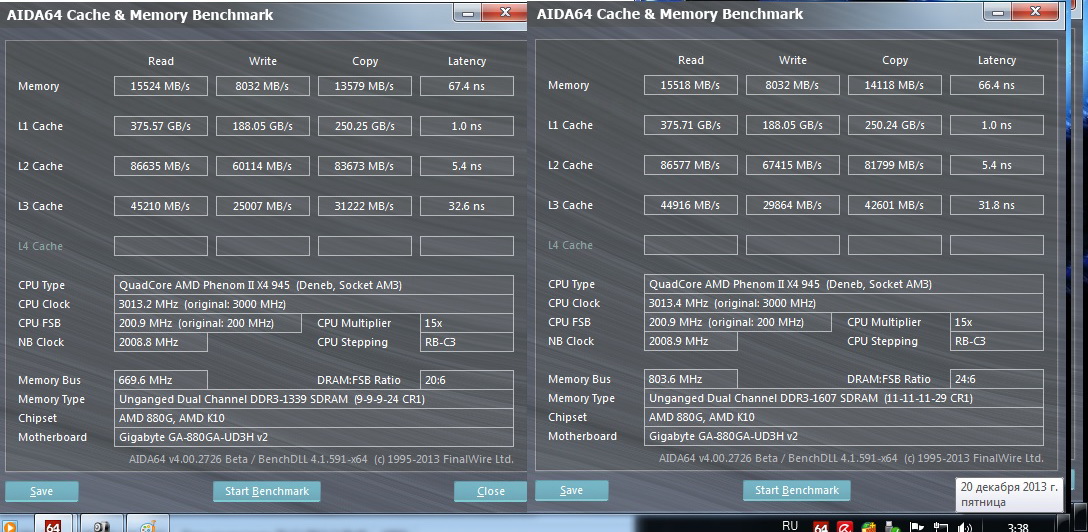Click L1 Cache Copy 250.24 GB/s

point(894,126)
